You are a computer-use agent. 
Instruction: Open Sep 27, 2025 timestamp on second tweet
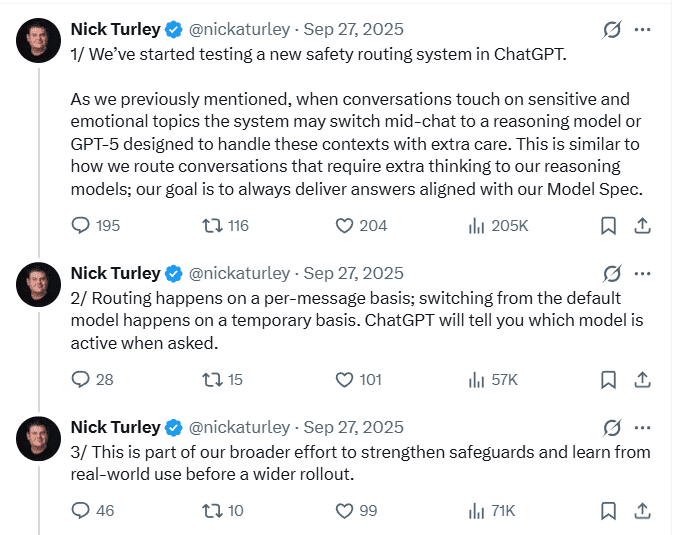(x=354, y=274)
